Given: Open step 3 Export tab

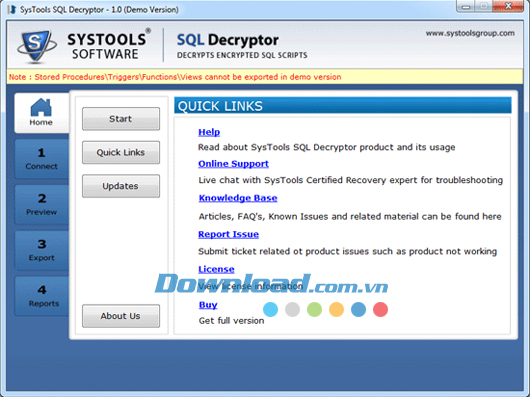Looking at the screenshot, I should pos(41,250).
